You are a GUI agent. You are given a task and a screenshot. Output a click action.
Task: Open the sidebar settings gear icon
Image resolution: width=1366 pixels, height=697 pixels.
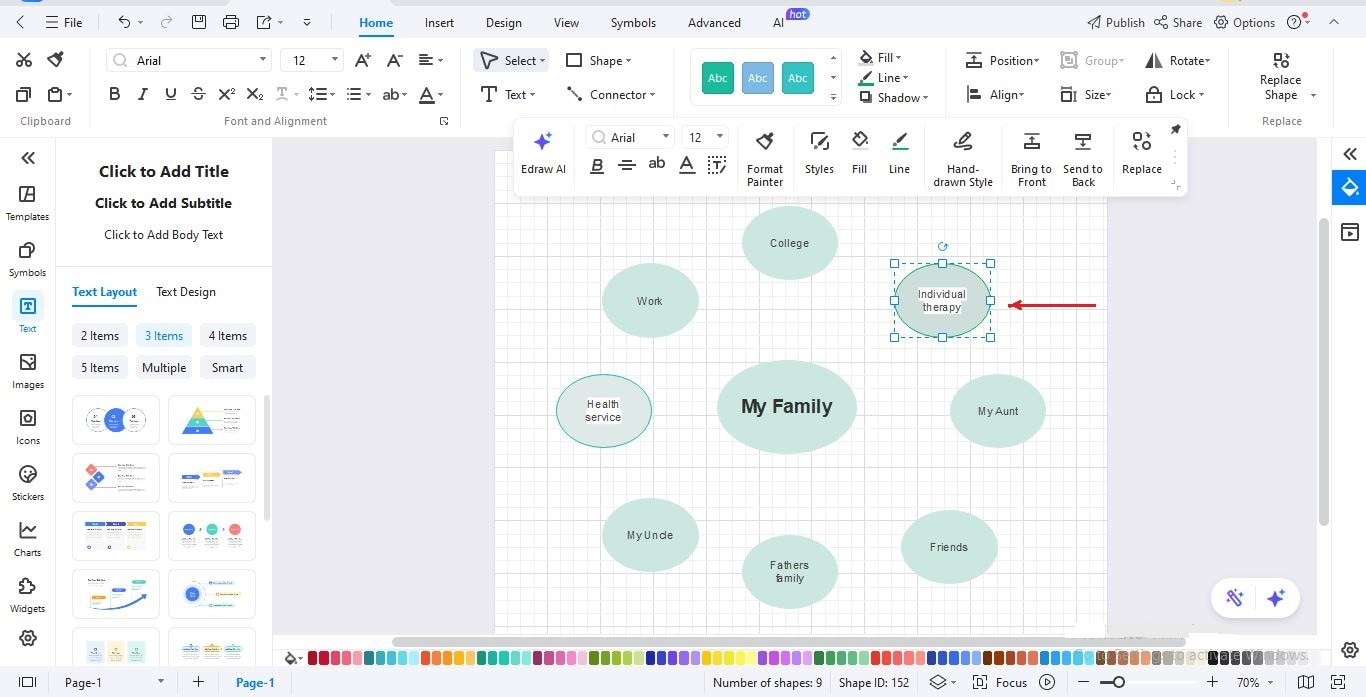(x=27, y=638)
